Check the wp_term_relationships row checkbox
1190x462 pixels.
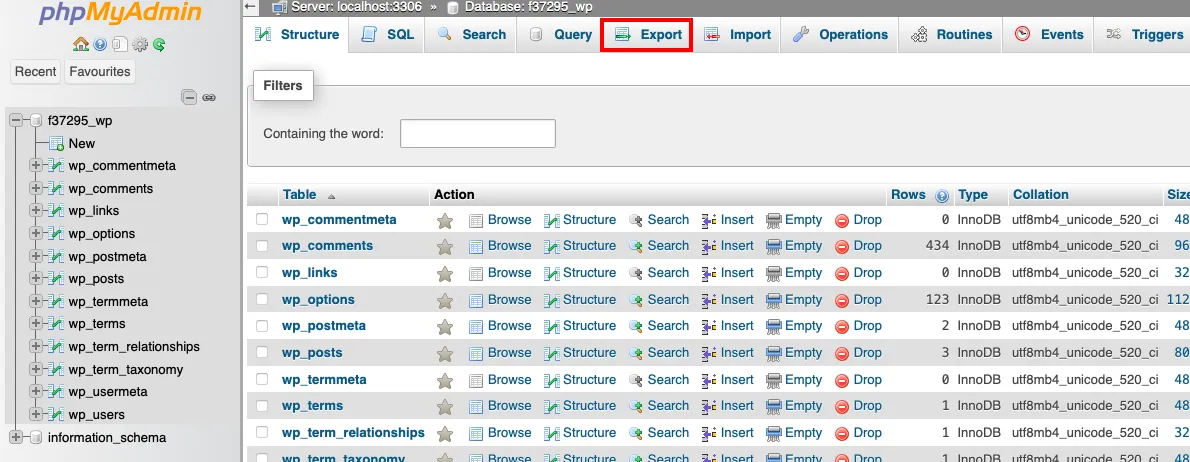(262, 432)
